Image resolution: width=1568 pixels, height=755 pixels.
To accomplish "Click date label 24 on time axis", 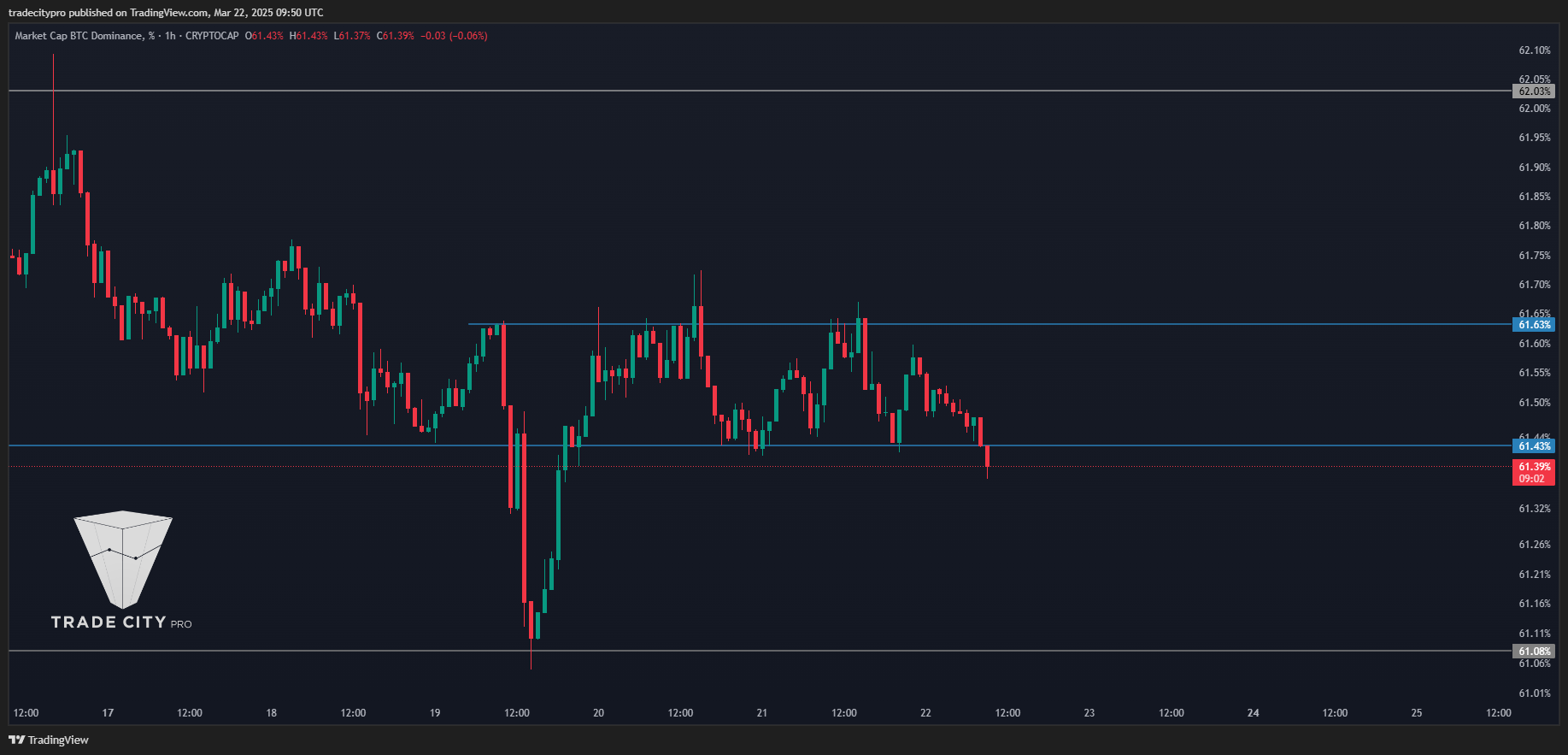I will click(x=1254, y=713).
